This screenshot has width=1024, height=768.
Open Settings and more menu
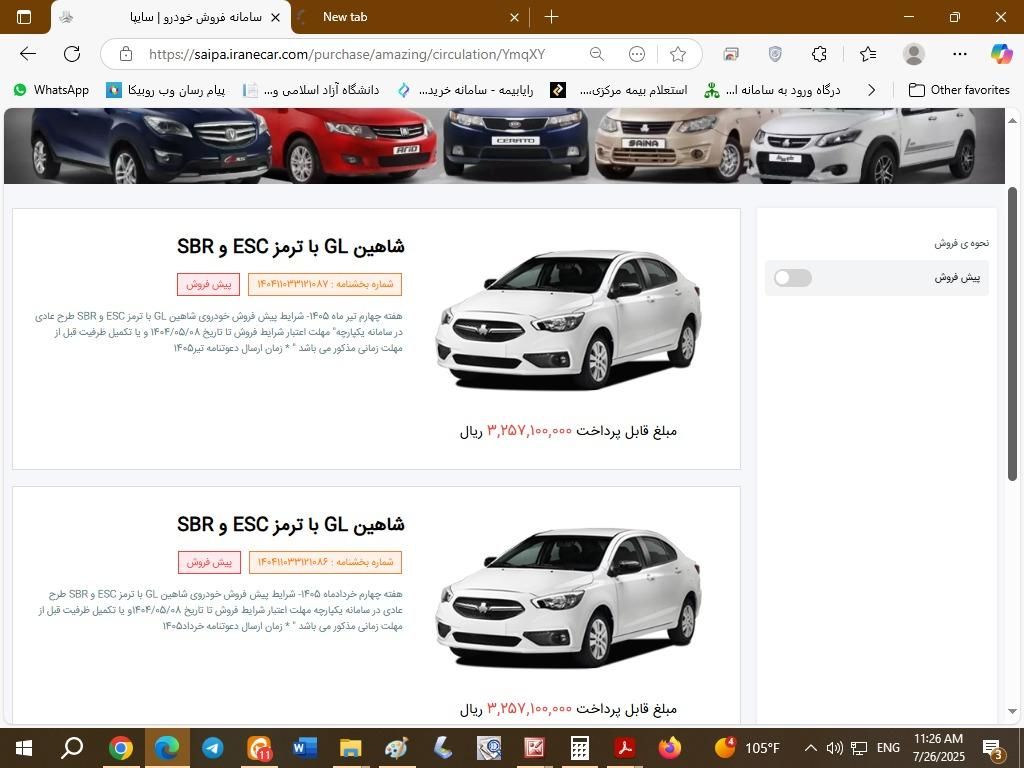[959, 54]
